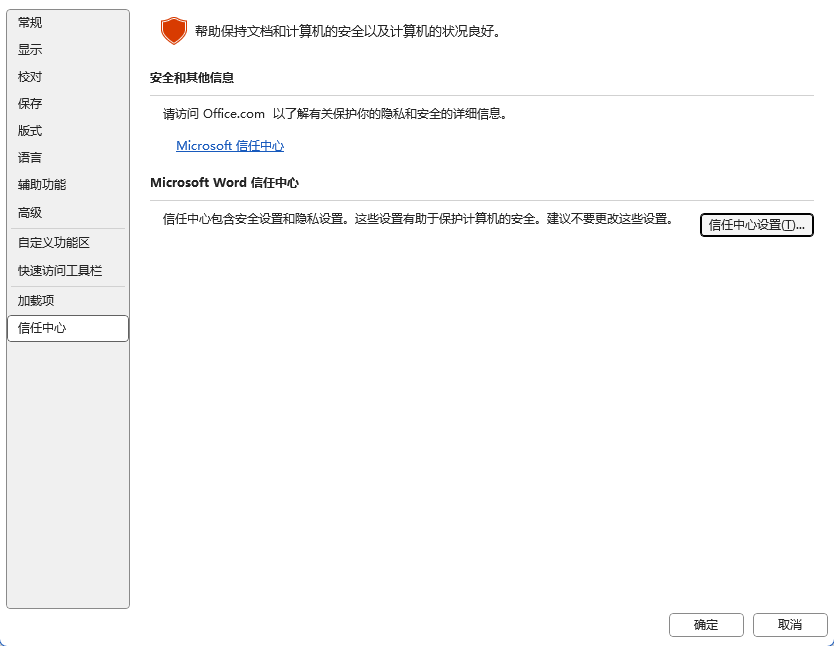This screenshot has height=646, width=834.
Task: Click the Microsoft 信任中心 hyperlink
Action: (230, 146)
